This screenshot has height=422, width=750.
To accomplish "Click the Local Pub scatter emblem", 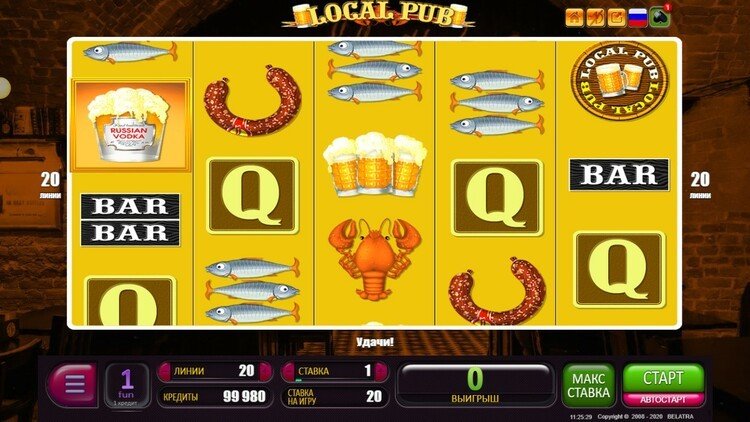I will [619, 81].
